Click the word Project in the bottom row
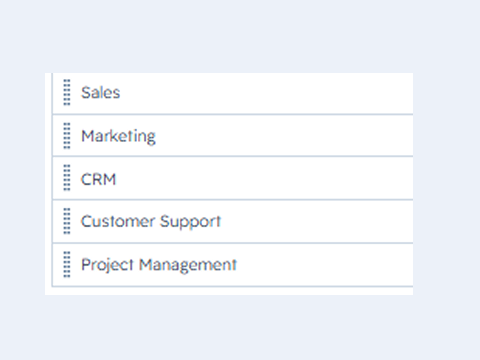Screen dimensions: 480x360 pos(107,266)
